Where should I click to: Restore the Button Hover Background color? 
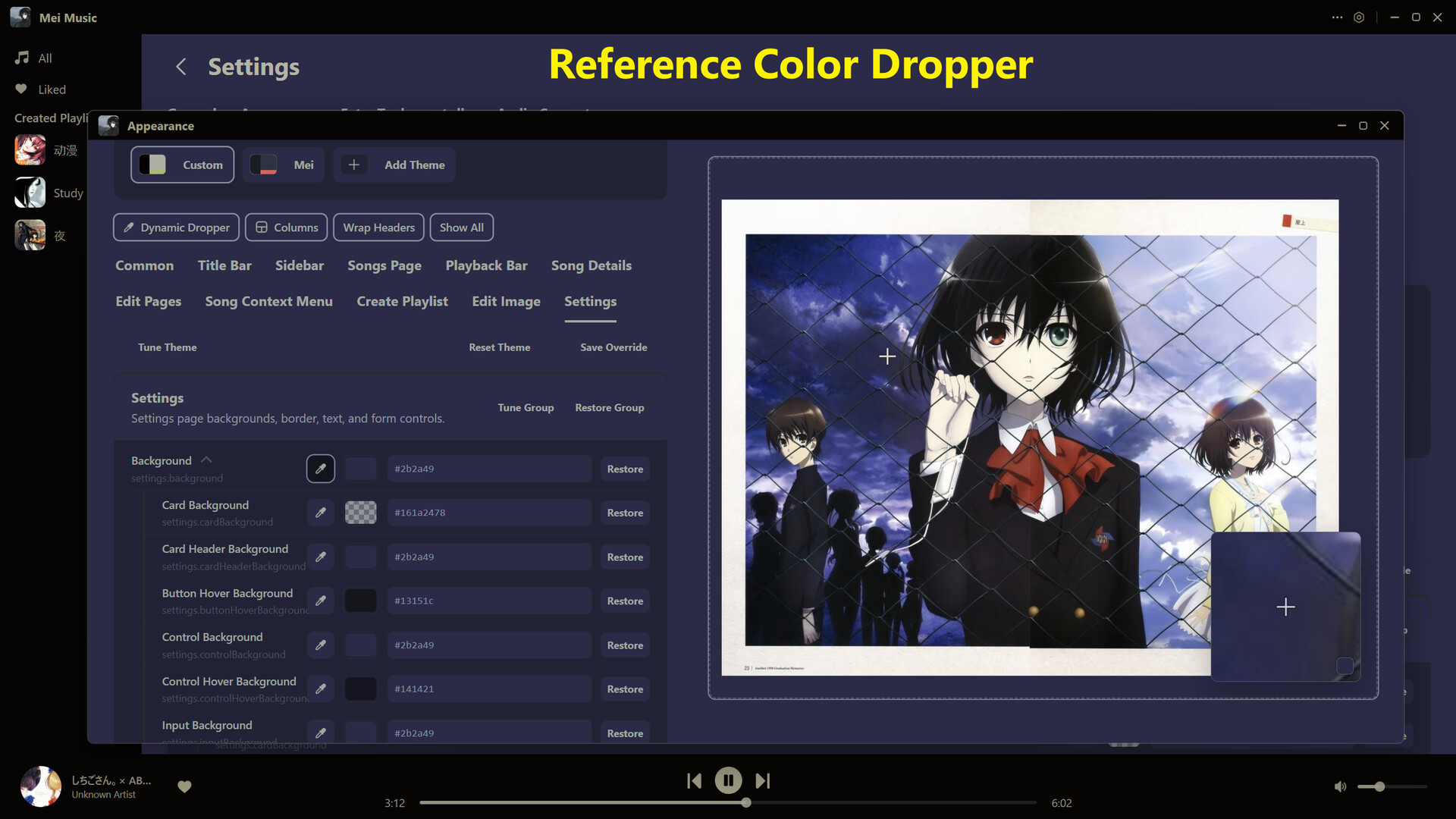coord(625,601)
